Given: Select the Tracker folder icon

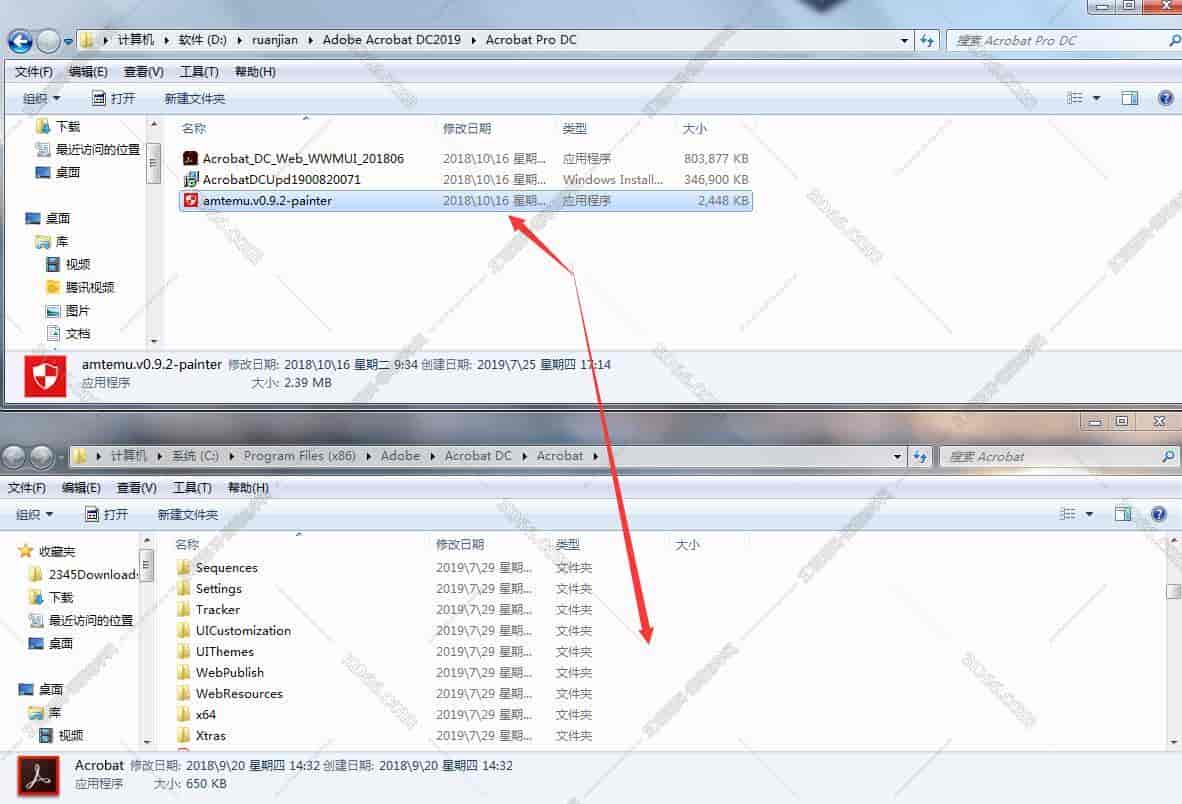Looking at the screenshot, I should click(183, 610).
